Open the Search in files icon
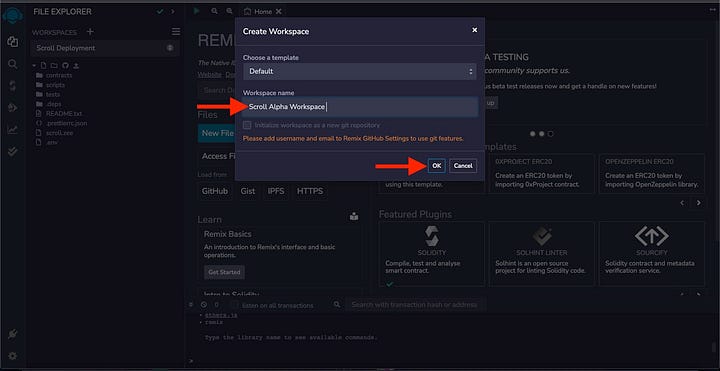This screenshot has height=371, width=720. (x=12, y=64)
